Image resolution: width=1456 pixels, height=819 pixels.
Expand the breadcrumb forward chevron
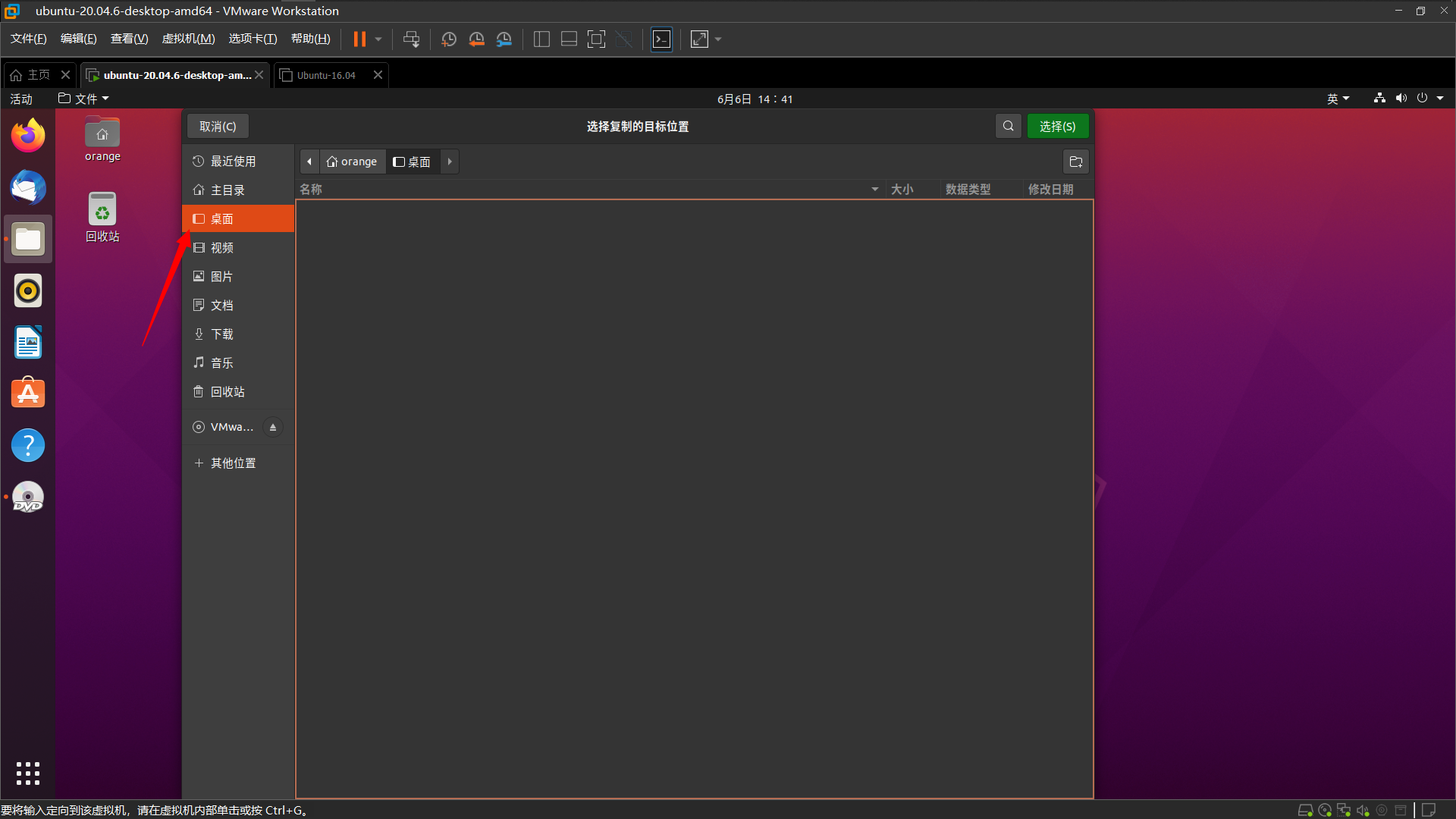(449, 162)
